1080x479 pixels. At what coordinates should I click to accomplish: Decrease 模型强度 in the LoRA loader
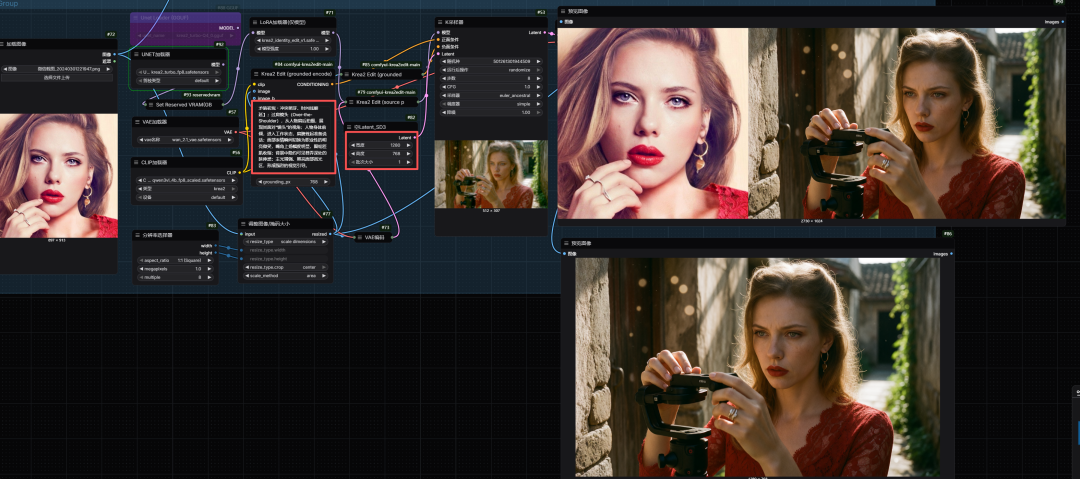[258, 49]
